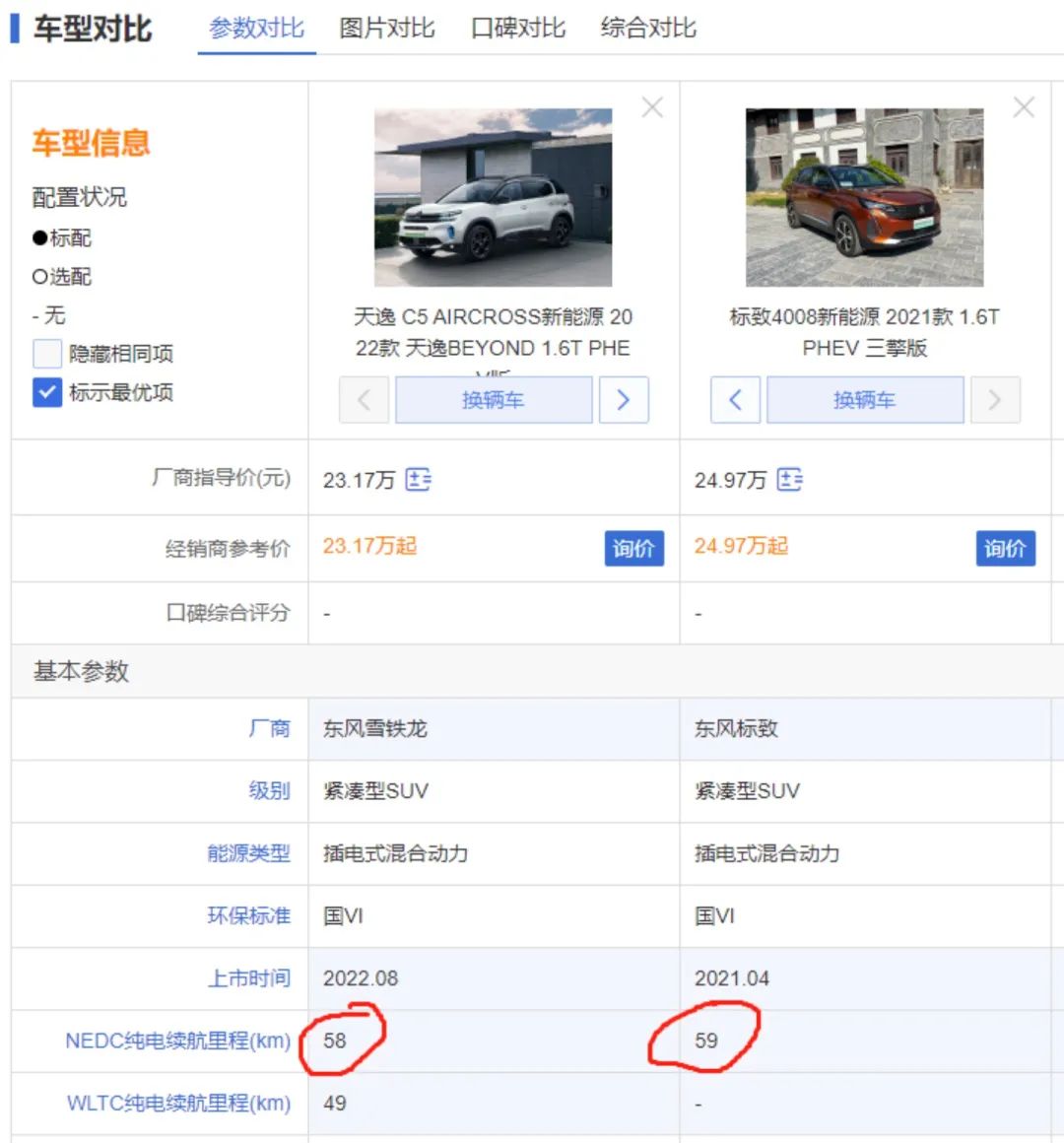This screenshot has width=1064, height=1143.
Task: Click the 级别 parameter label
Action: 270,790
